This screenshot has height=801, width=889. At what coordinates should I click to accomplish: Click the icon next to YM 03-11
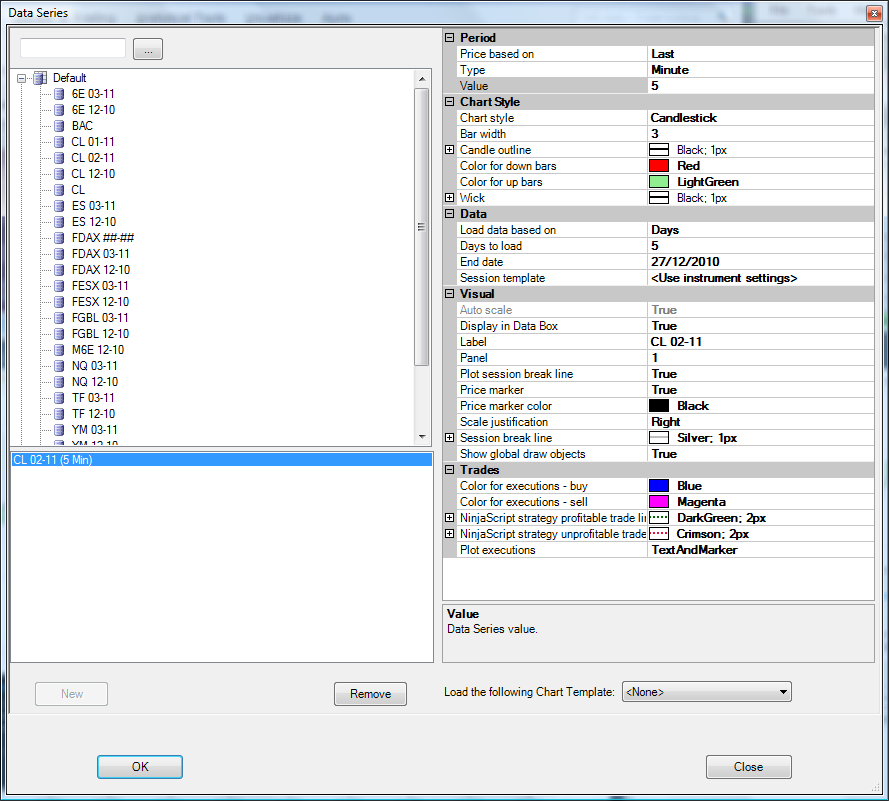(59, 430)
